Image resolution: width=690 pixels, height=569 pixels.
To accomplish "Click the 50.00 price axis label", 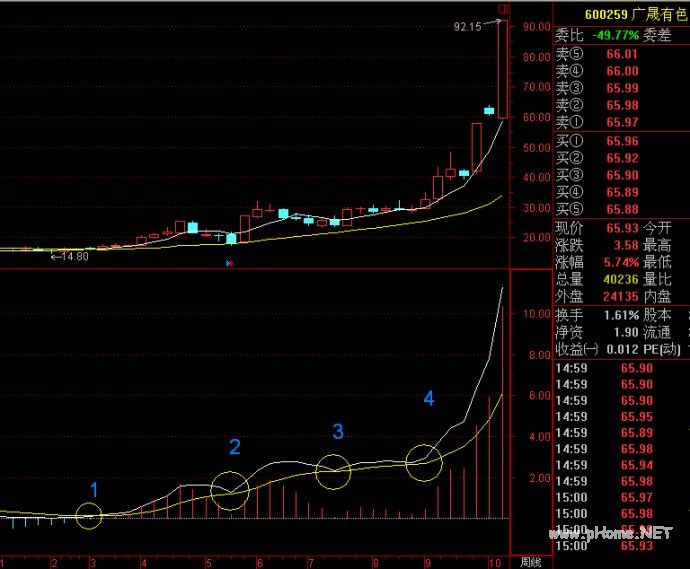I will coord(536,148).
